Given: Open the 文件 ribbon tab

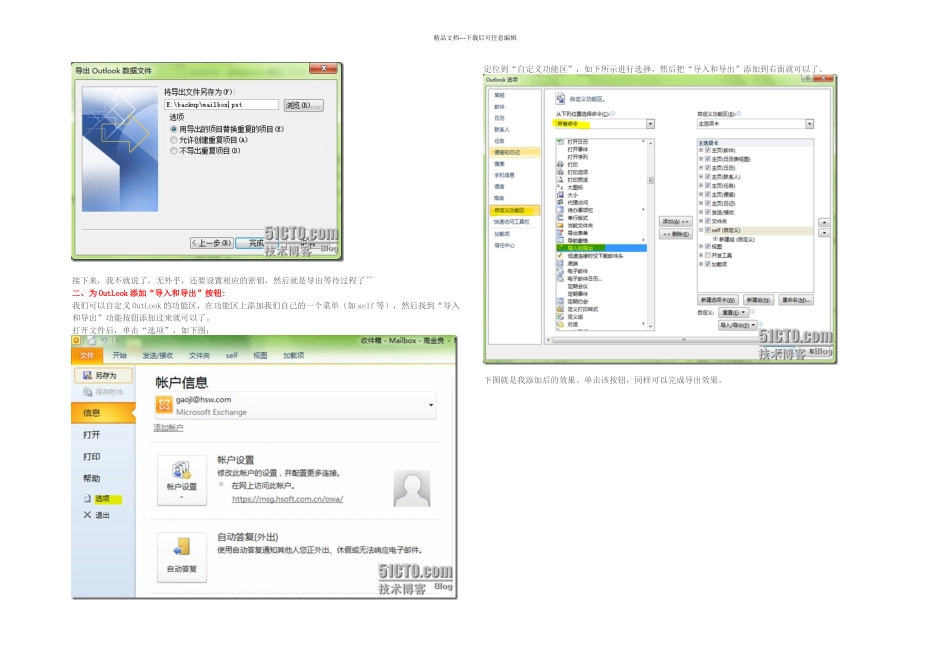Looking at the screenshot, I should (x=87, y=356).
